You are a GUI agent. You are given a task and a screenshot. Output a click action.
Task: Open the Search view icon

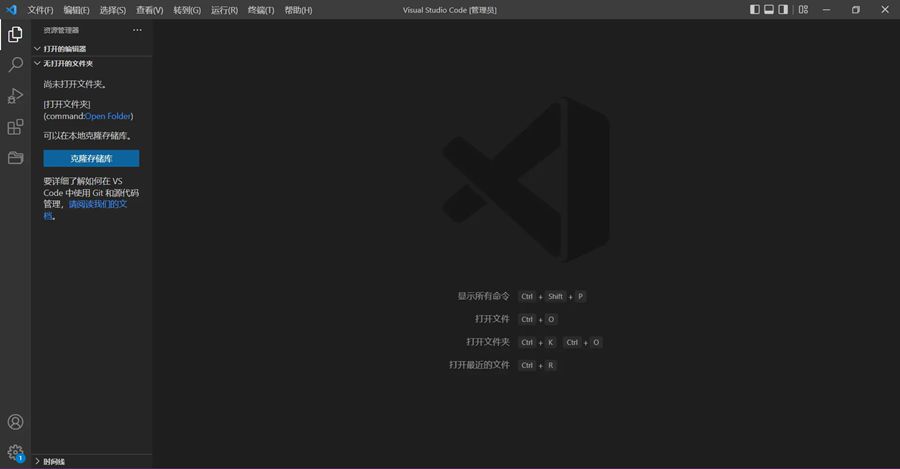click(15, 65)
